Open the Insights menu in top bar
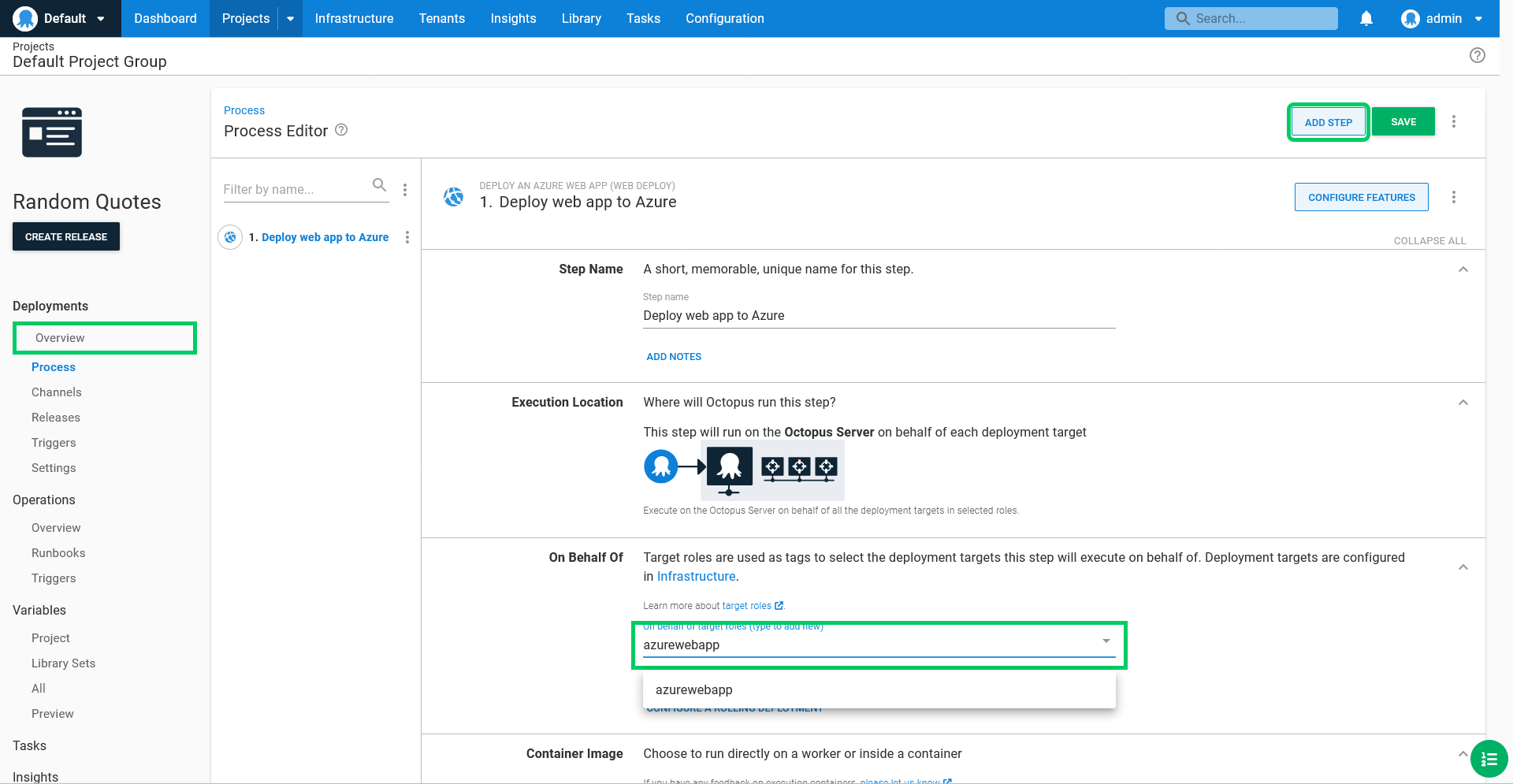 pyautogui.click(x=513, y=18)
